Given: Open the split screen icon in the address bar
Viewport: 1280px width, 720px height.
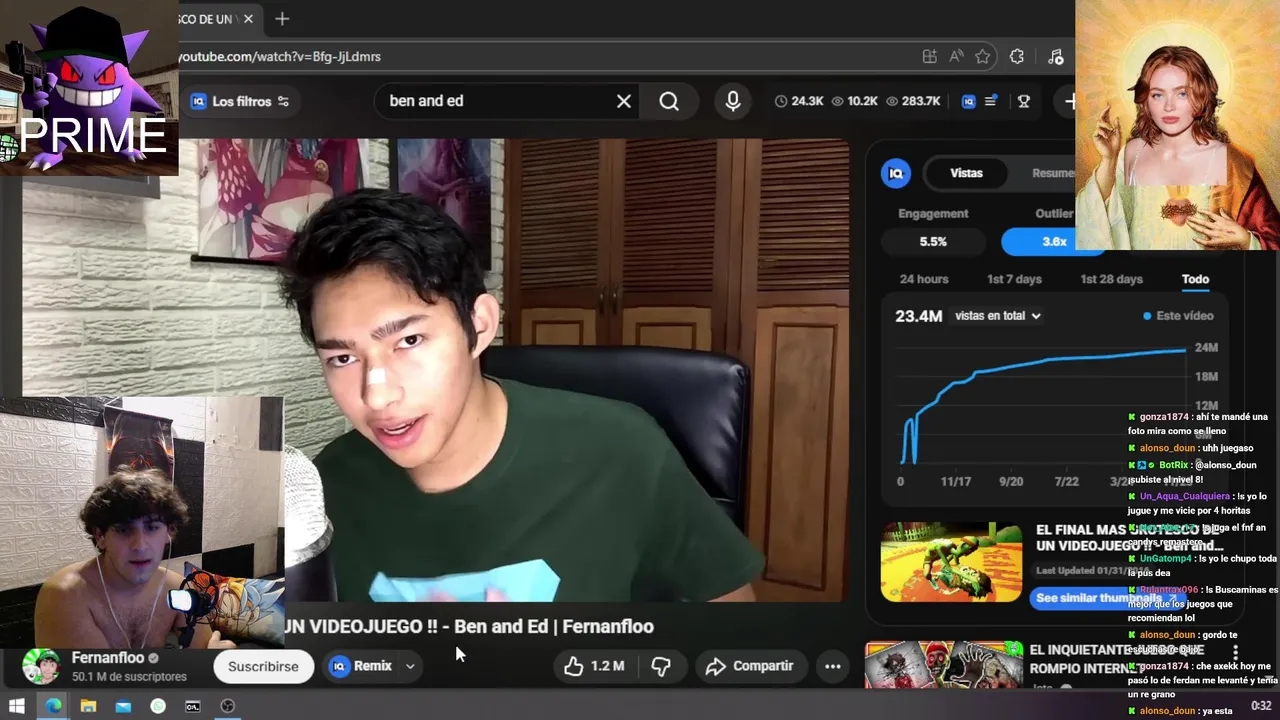Looking at the screenshot, I should 930,57.
